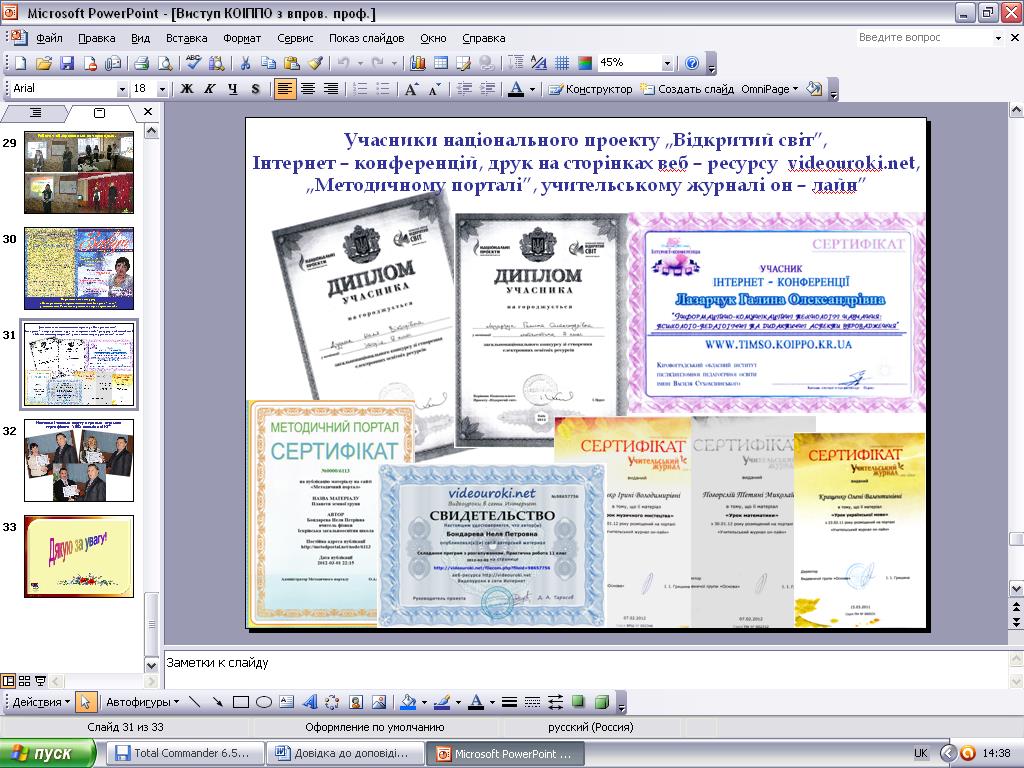Open OmniPage toolbar dropdown
1024x768 pixels.
[770, 89]
